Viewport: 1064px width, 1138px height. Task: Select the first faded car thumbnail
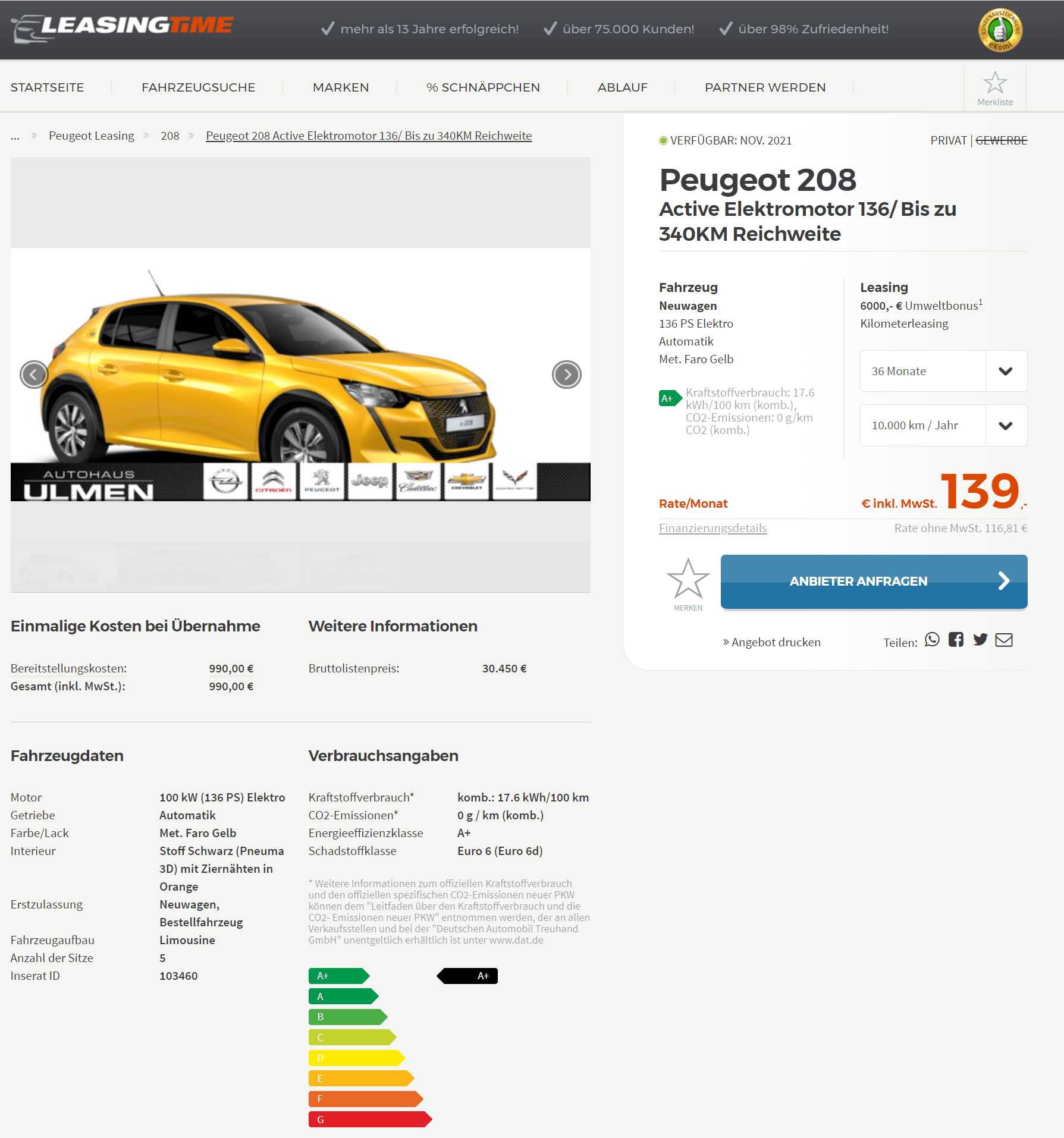tap(63, 568)
